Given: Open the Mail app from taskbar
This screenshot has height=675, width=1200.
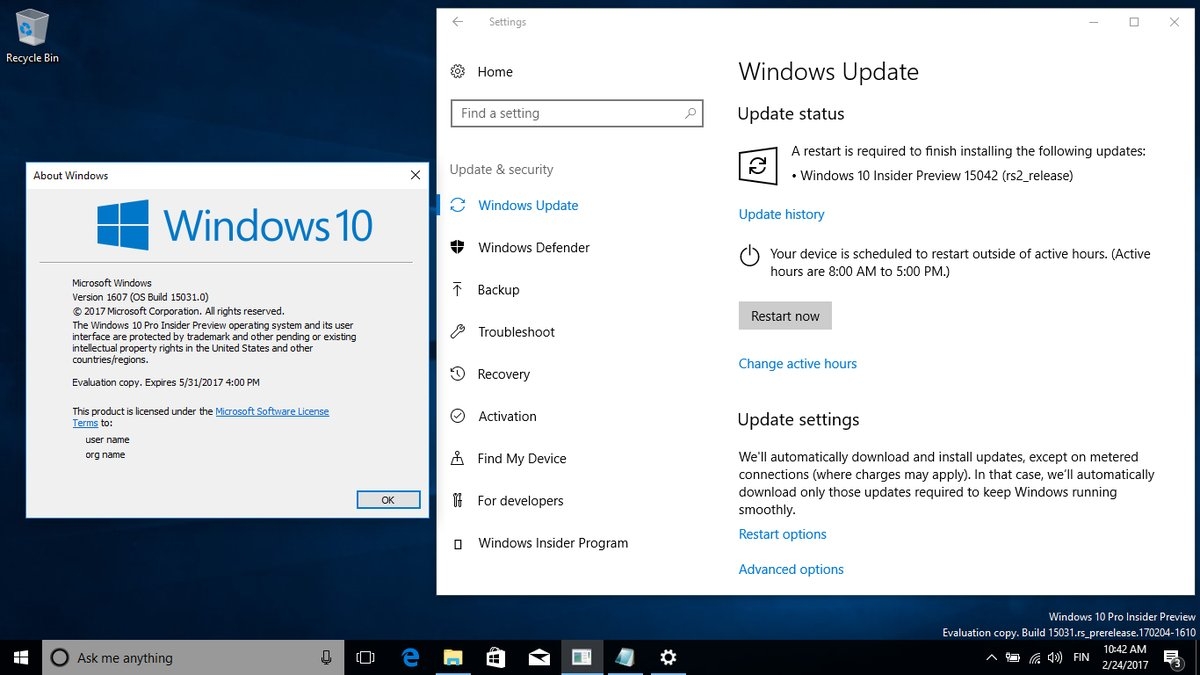Looking at the screenshot, I should 539,657.
